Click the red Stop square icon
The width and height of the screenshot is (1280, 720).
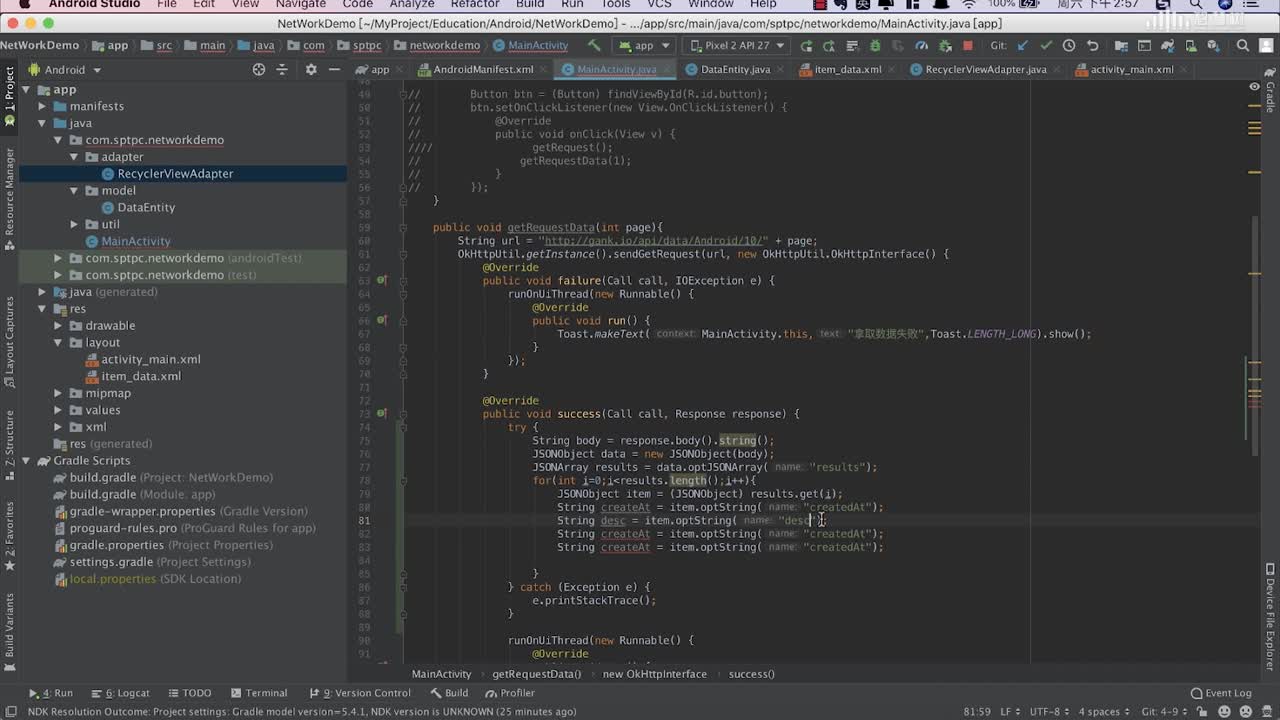coord(967,45)
